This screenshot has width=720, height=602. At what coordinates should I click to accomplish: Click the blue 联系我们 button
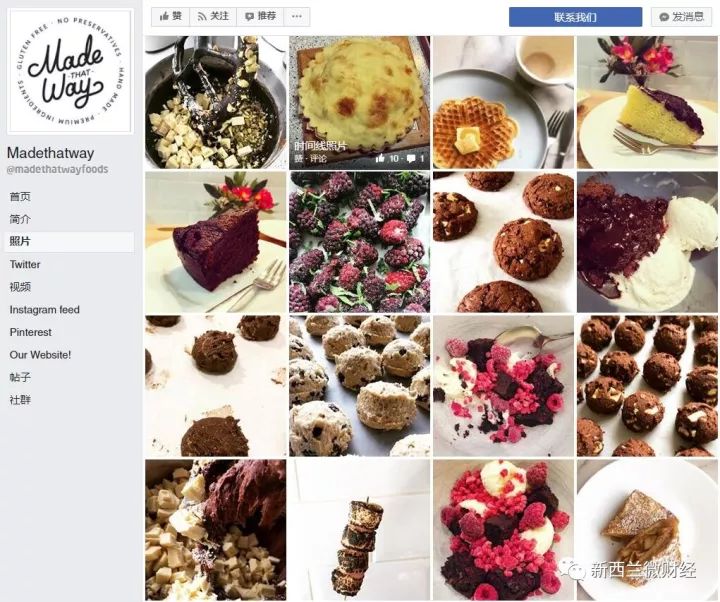[575, 17]
